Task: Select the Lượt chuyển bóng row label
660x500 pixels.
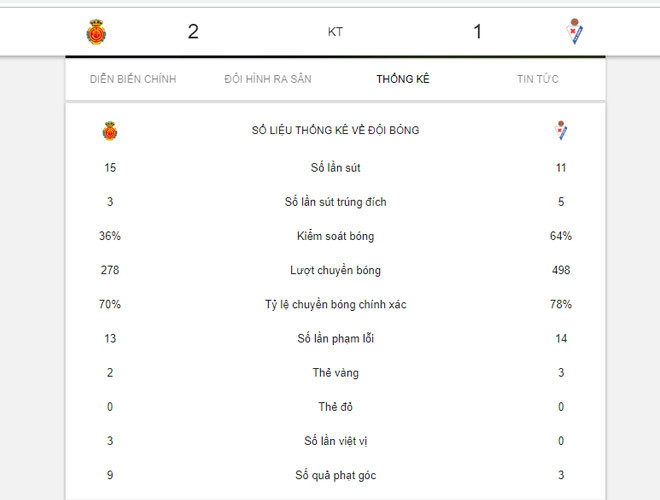Action: tap(335, 270)
